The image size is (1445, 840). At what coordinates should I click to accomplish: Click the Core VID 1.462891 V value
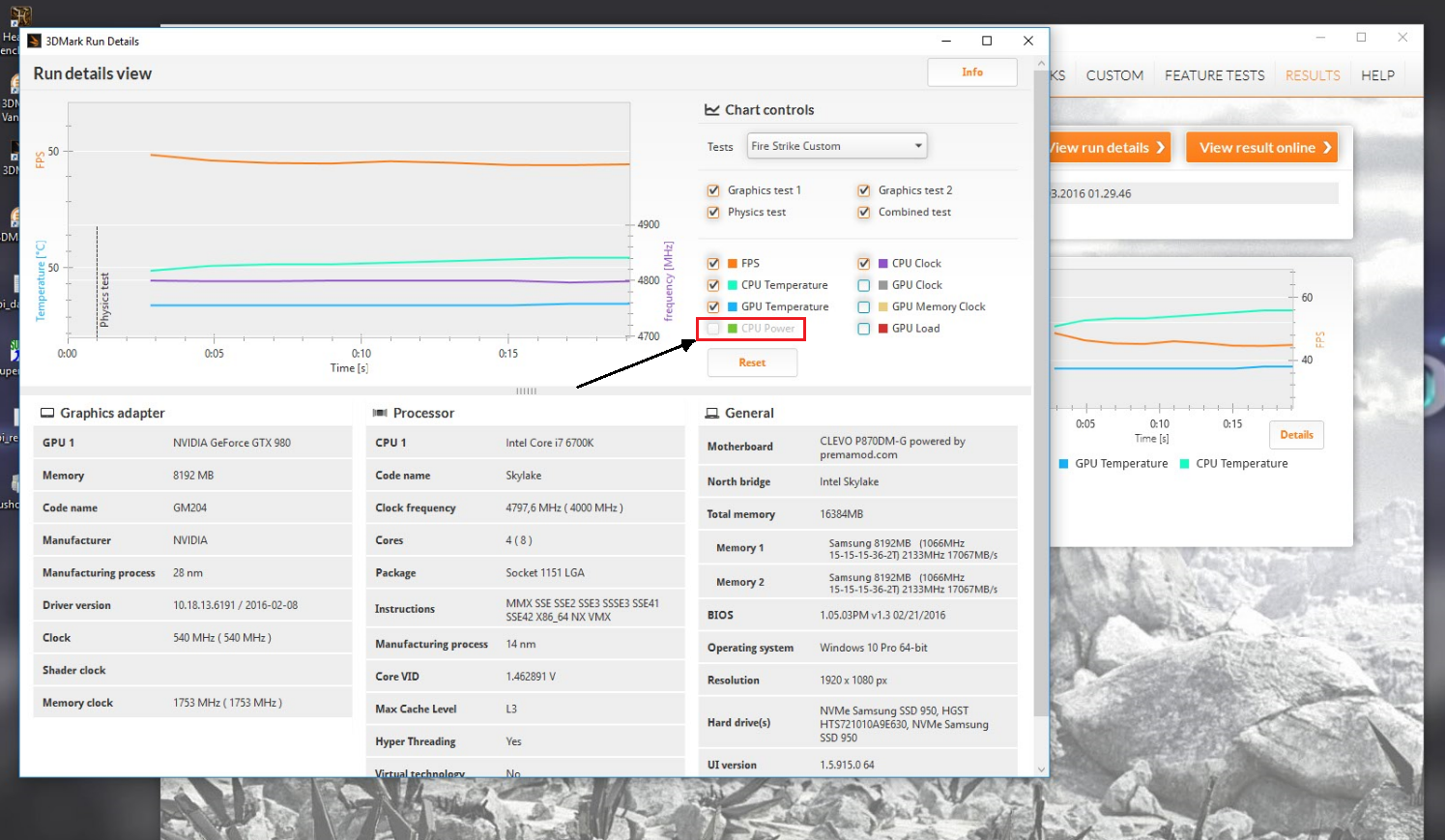point(531,677)
